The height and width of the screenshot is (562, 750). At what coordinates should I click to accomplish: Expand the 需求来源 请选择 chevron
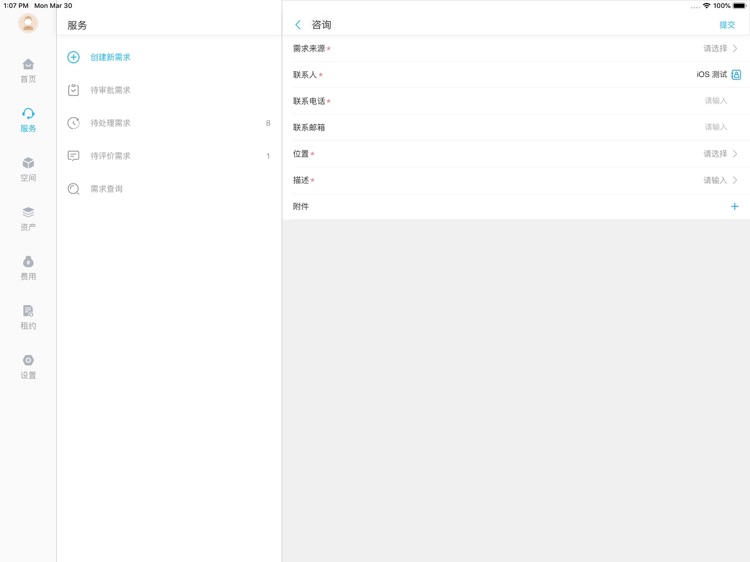(735, 48)
